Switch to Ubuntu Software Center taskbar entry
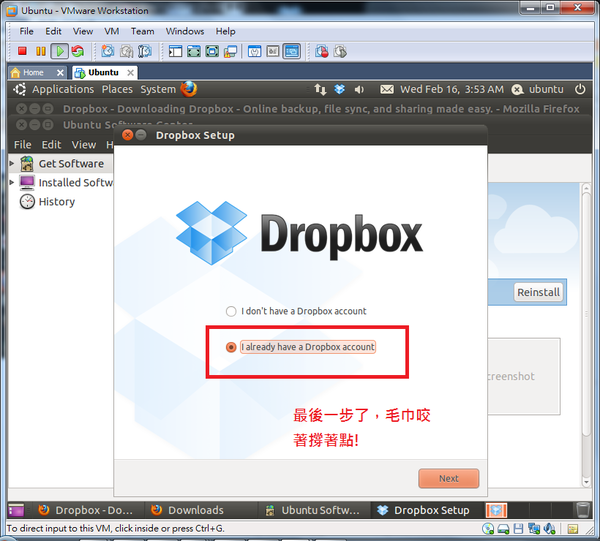The width and height of the screenshot is (600, 541). [x=313, y=510]
